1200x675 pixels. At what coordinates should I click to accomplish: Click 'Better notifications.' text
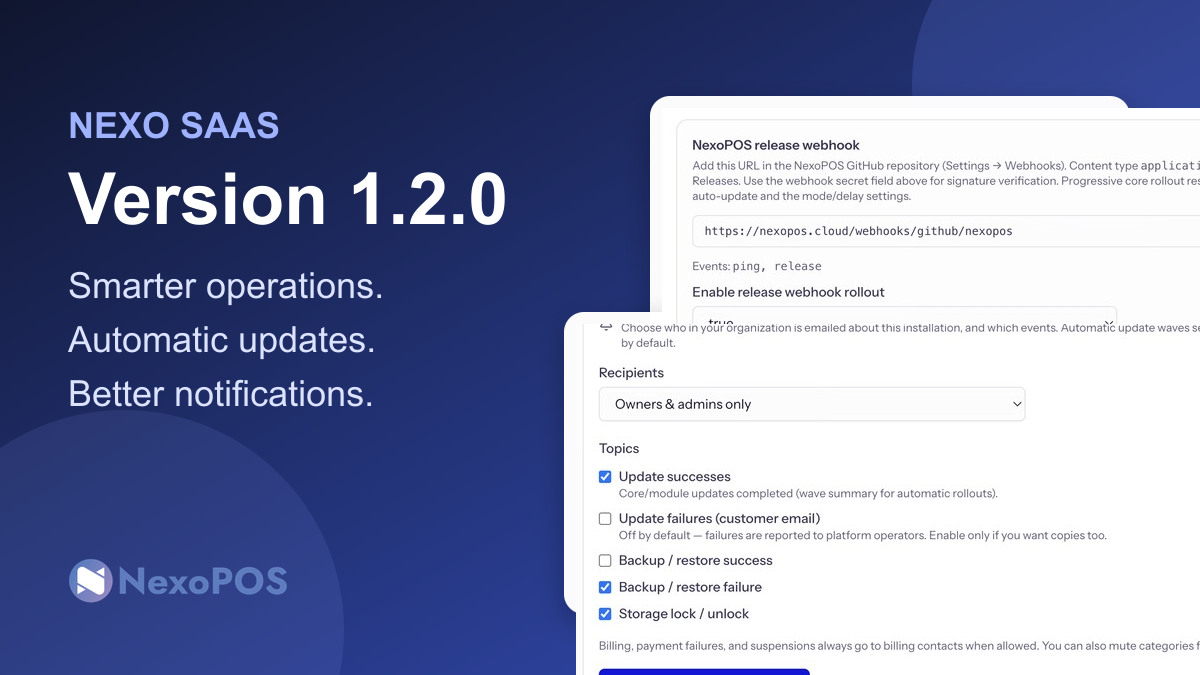[221, 394]
